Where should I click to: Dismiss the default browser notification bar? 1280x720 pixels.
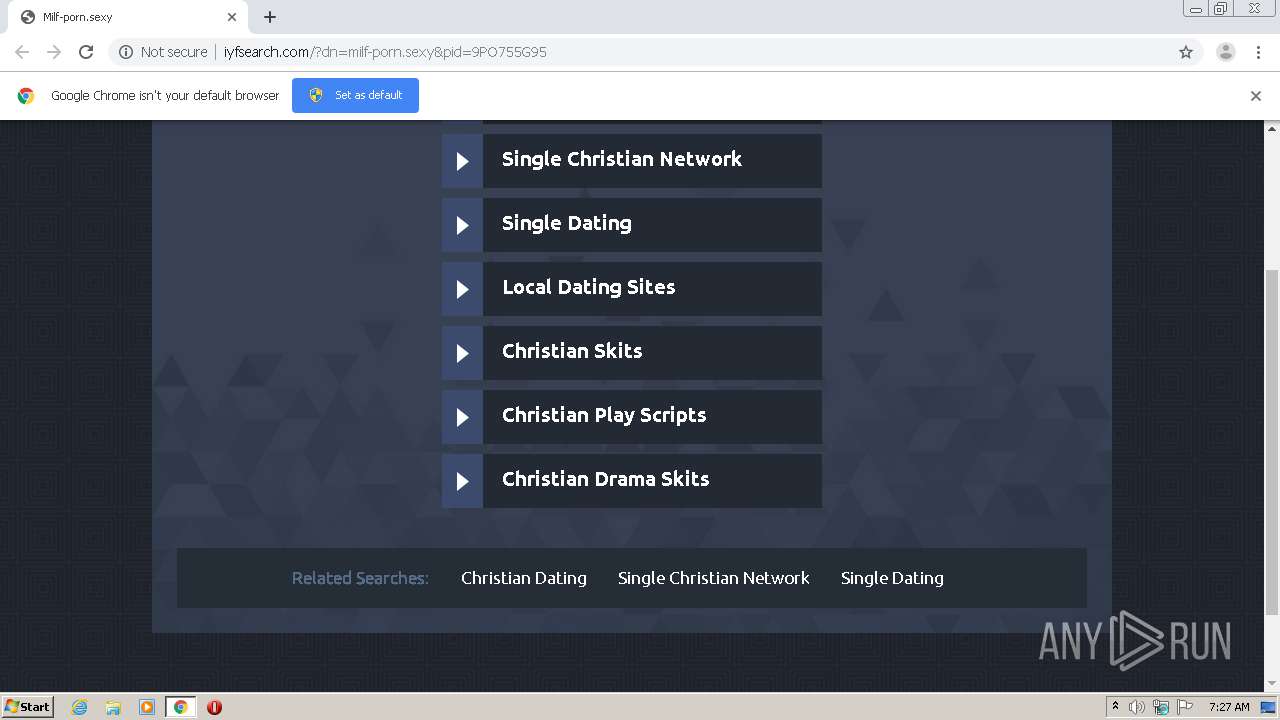point(1256,96)
